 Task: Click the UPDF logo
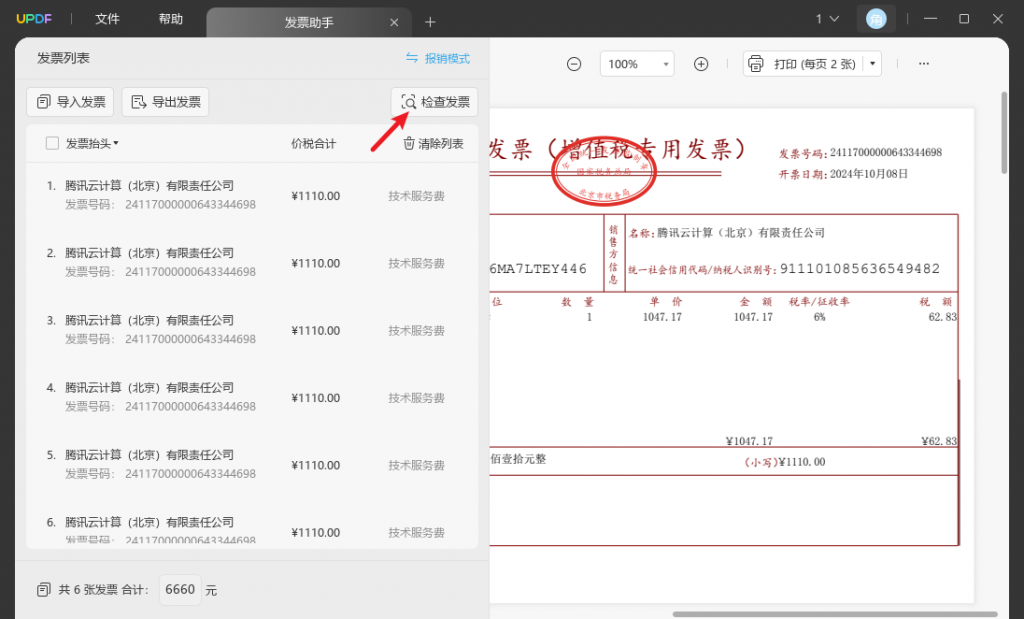(34, 19)
